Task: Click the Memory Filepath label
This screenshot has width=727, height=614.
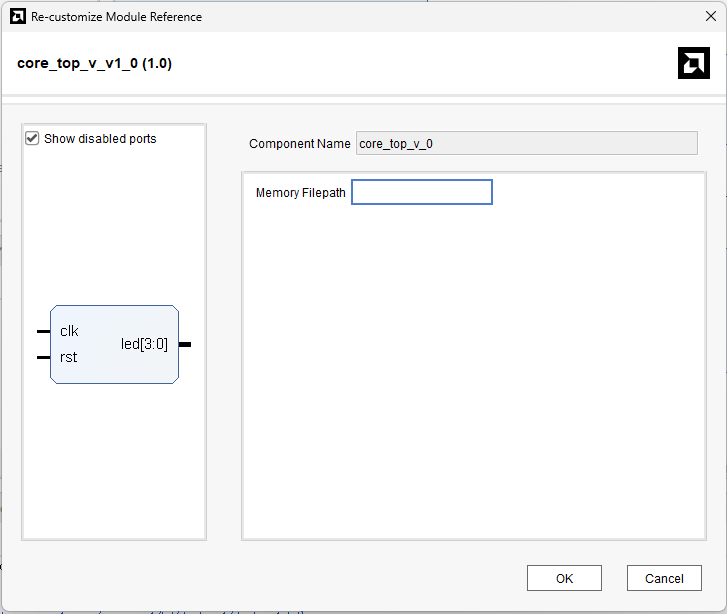Action: coord(300,193)
